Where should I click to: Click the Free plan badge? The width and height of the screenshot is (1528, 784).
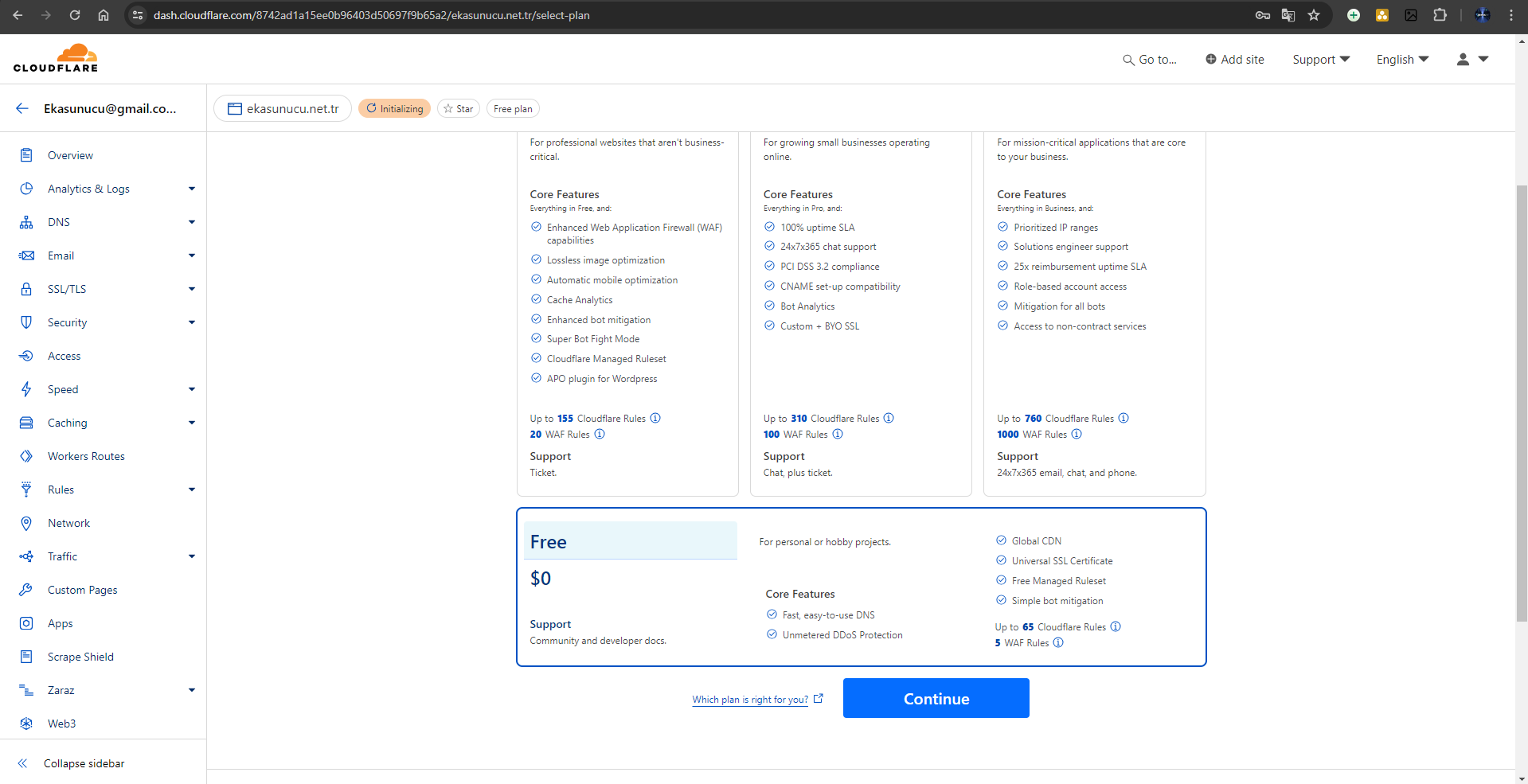click(x=513, y=109)
